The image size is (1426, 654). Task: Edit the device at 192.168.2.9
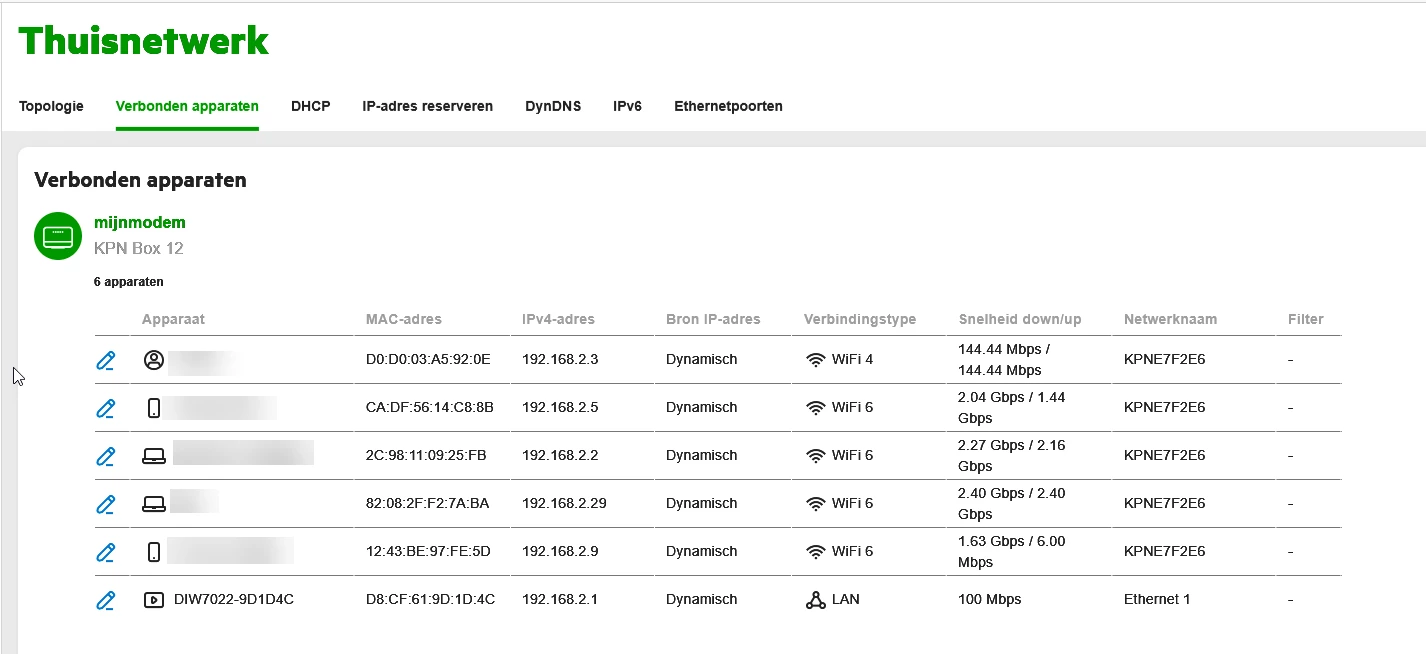click(106, 552)
